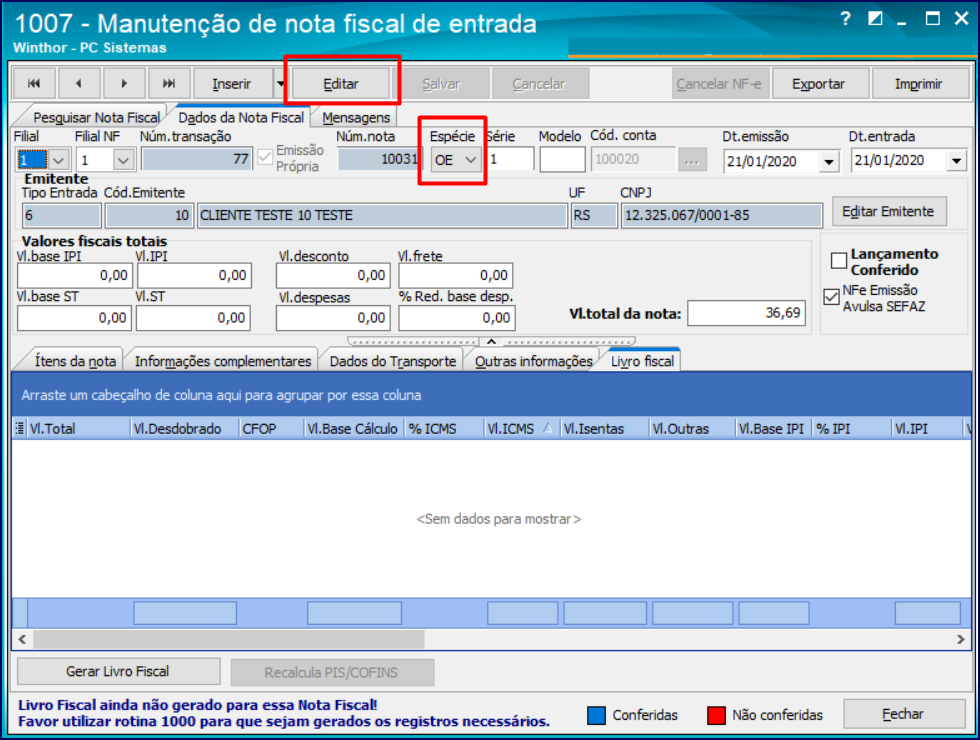Screen dimensions: 980x740
Task: Click the horizontal scrollbar thumb
Action: click(x=229, y=639)
